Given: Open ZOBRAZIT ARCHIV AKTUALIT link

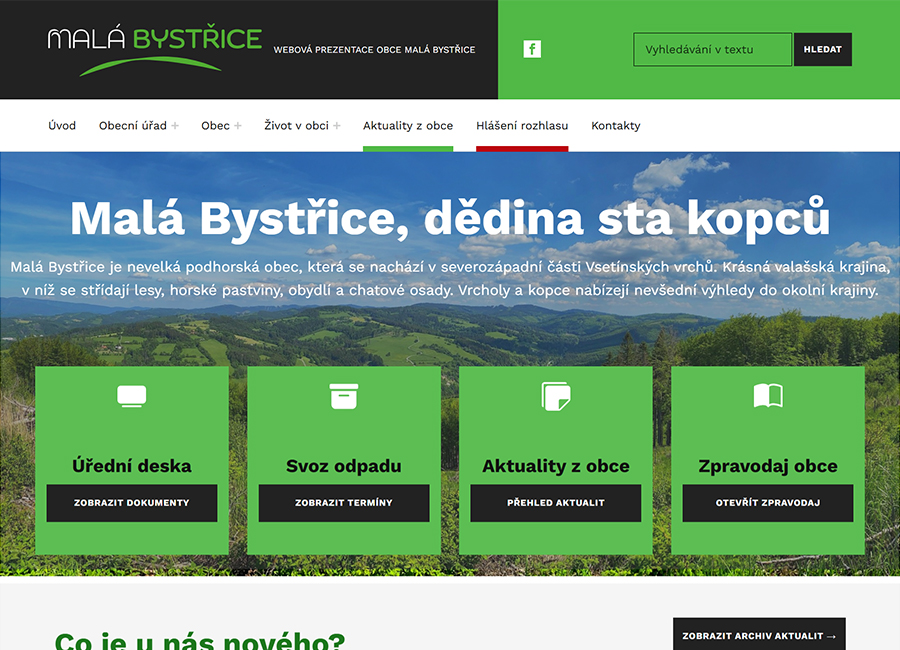Looking at the screenshot, I should click(758, 634).
